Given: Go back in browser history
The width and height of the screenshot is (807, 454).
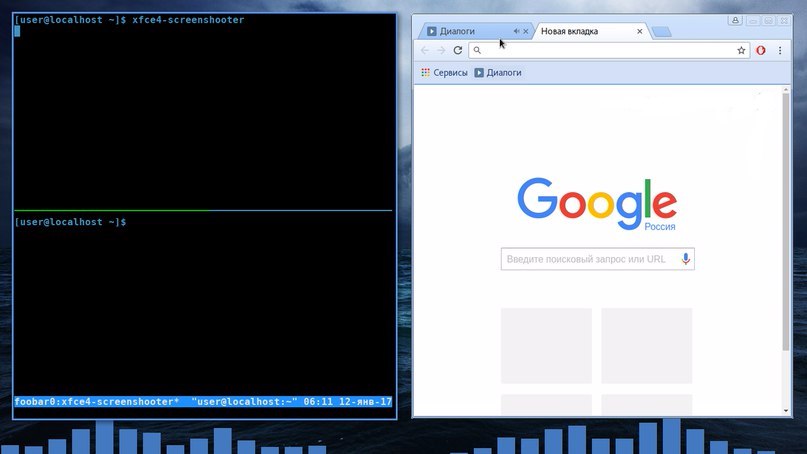Looking at the screenshot, I should pos(425,50).
